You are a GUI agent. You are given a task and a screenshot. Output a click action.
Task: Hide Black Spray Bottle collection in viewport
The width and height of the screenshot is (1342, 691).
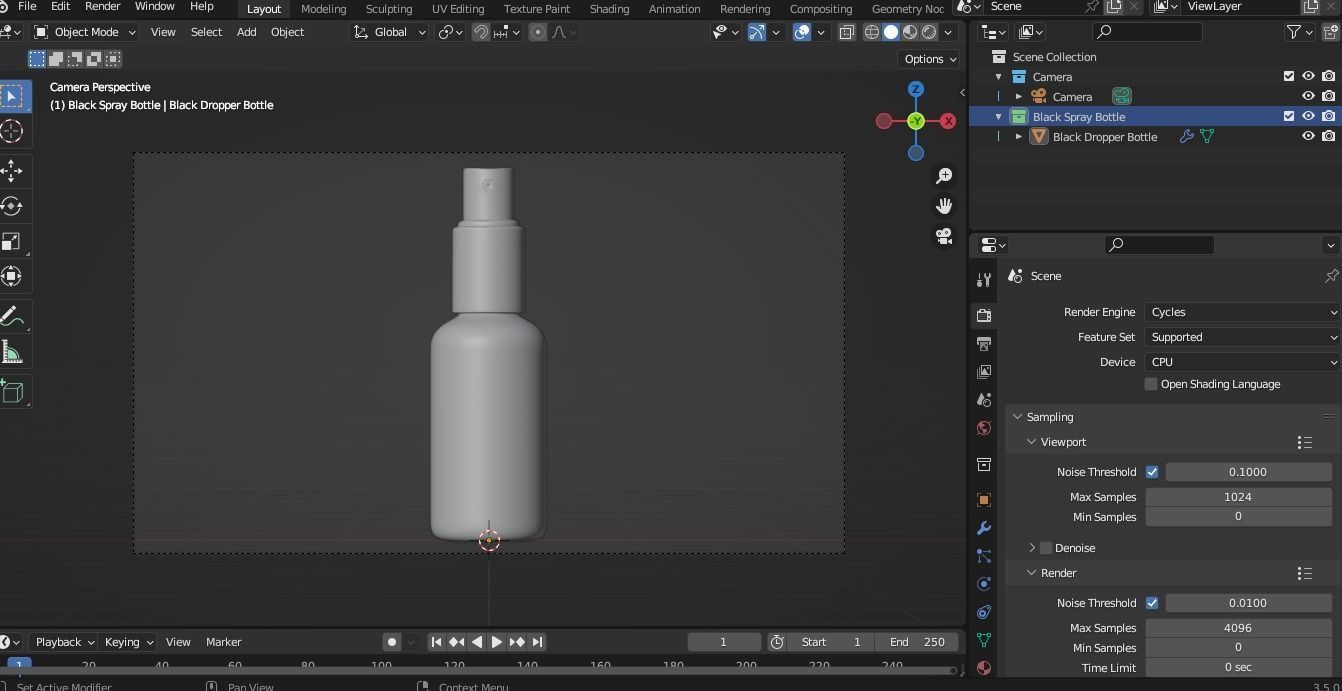(x=1308, y=116)
